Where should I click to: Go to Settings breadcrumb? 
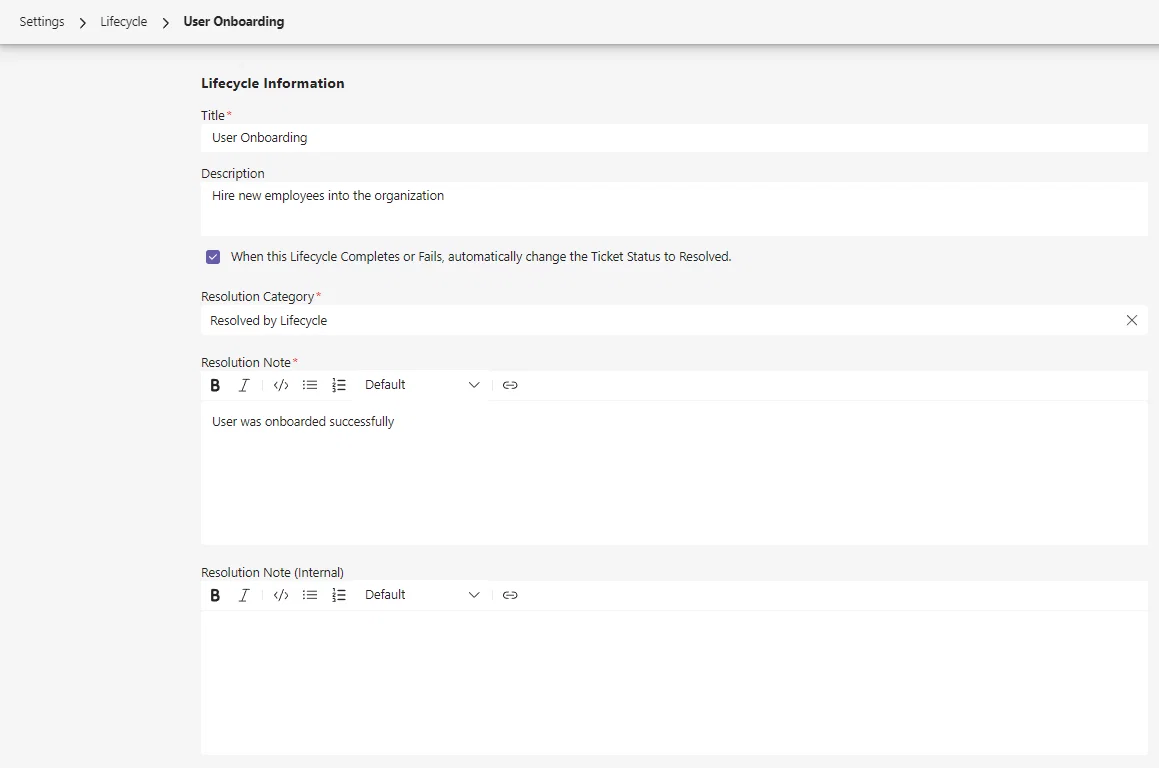(x=42, y=21)
